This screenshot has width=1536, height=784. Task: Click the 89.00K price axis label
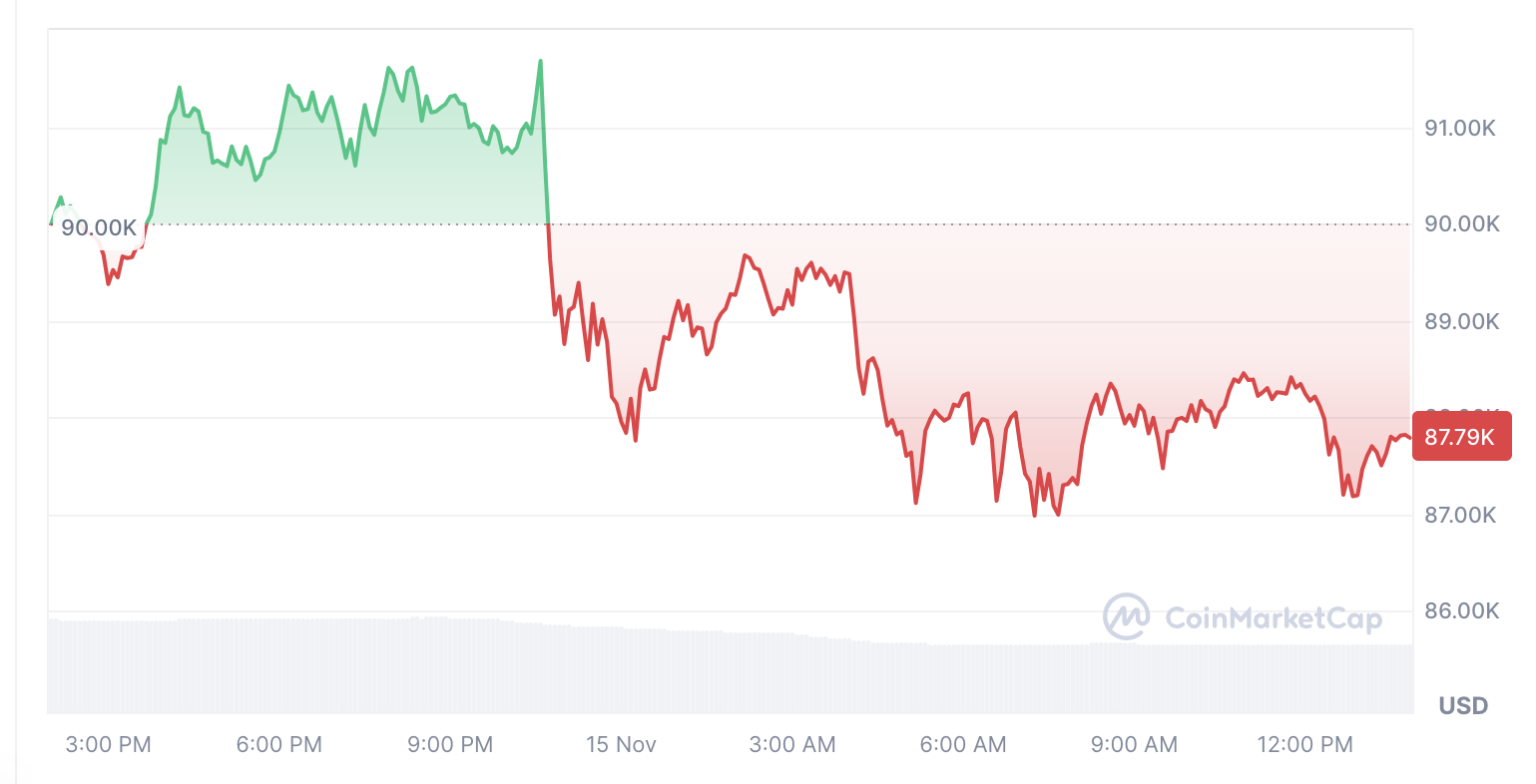pos(1461,321)
